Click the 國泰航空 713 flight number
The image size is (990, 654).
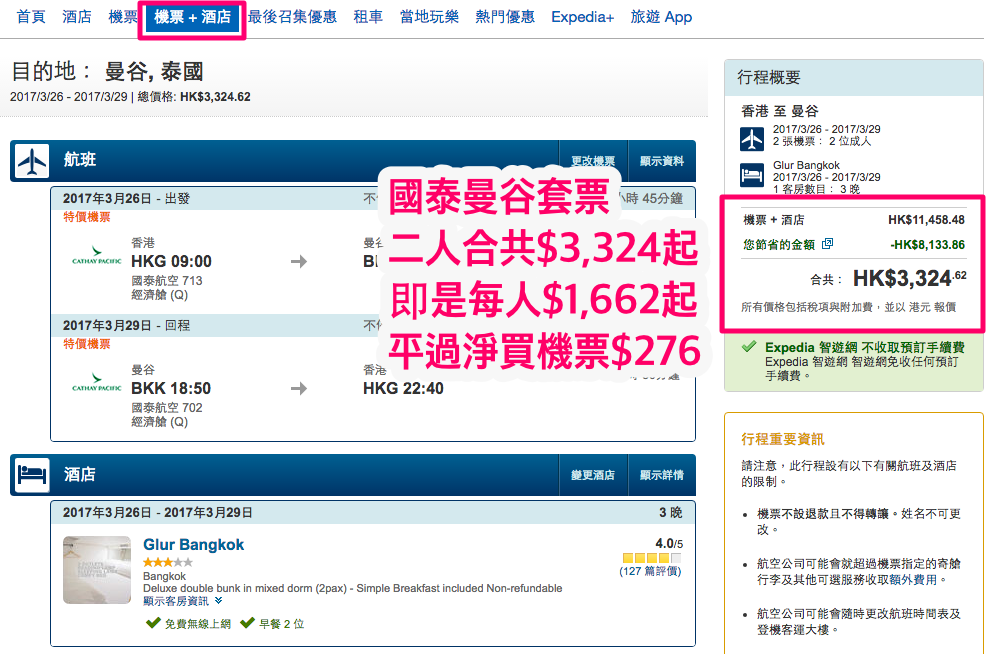click(x=167, y=280)
